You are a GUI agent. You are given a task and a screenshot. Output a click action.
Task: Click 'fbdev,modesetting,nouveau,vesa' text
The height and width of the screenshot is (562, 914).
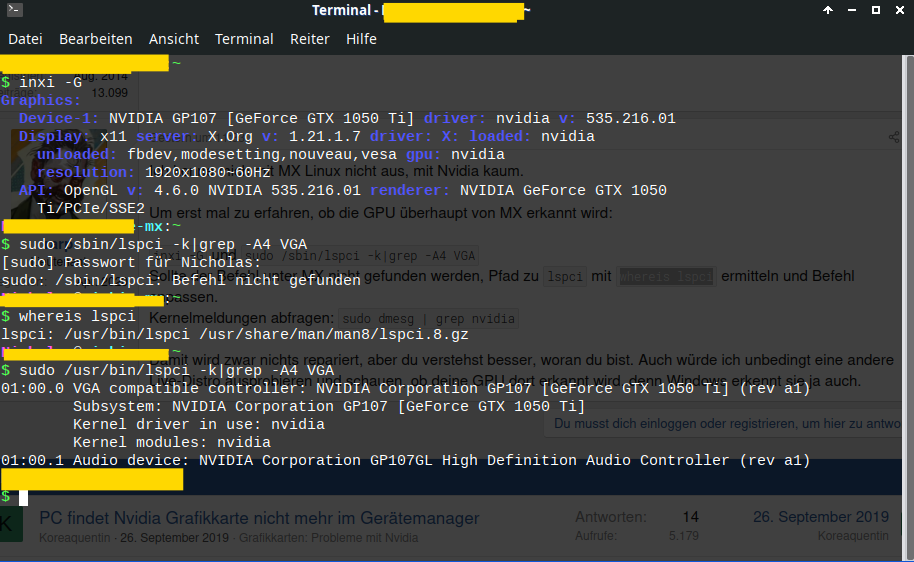click(x=262, y=154)
